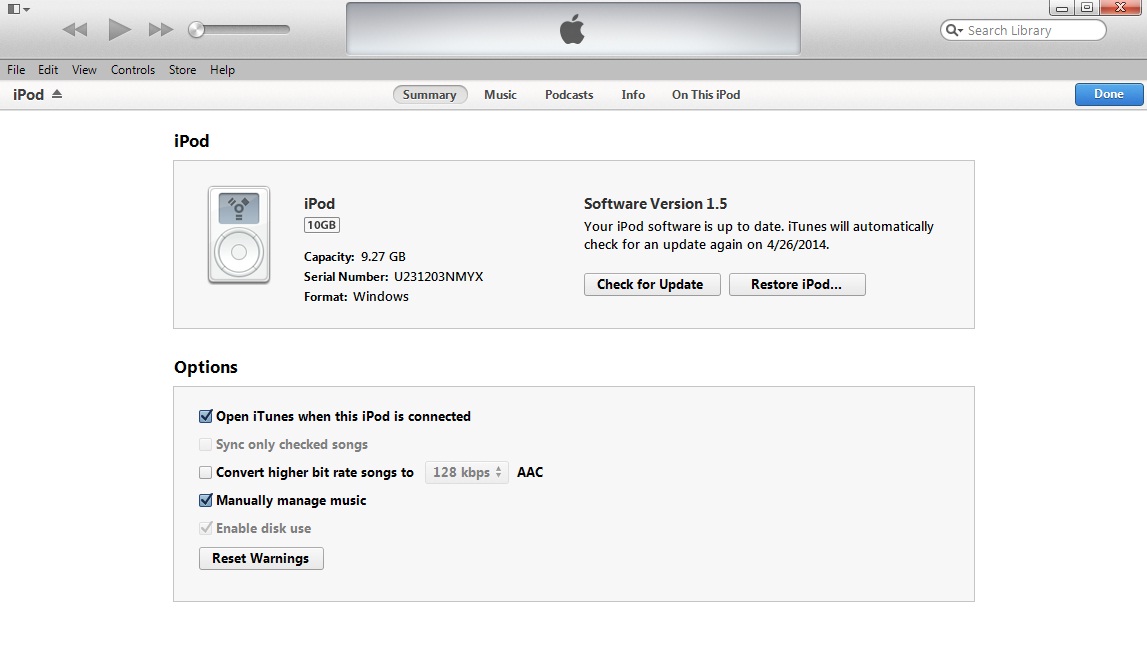Click the Software Version 1.5 heading
The width and height of the screenshot is (1147, 649).
coord(655,204)
